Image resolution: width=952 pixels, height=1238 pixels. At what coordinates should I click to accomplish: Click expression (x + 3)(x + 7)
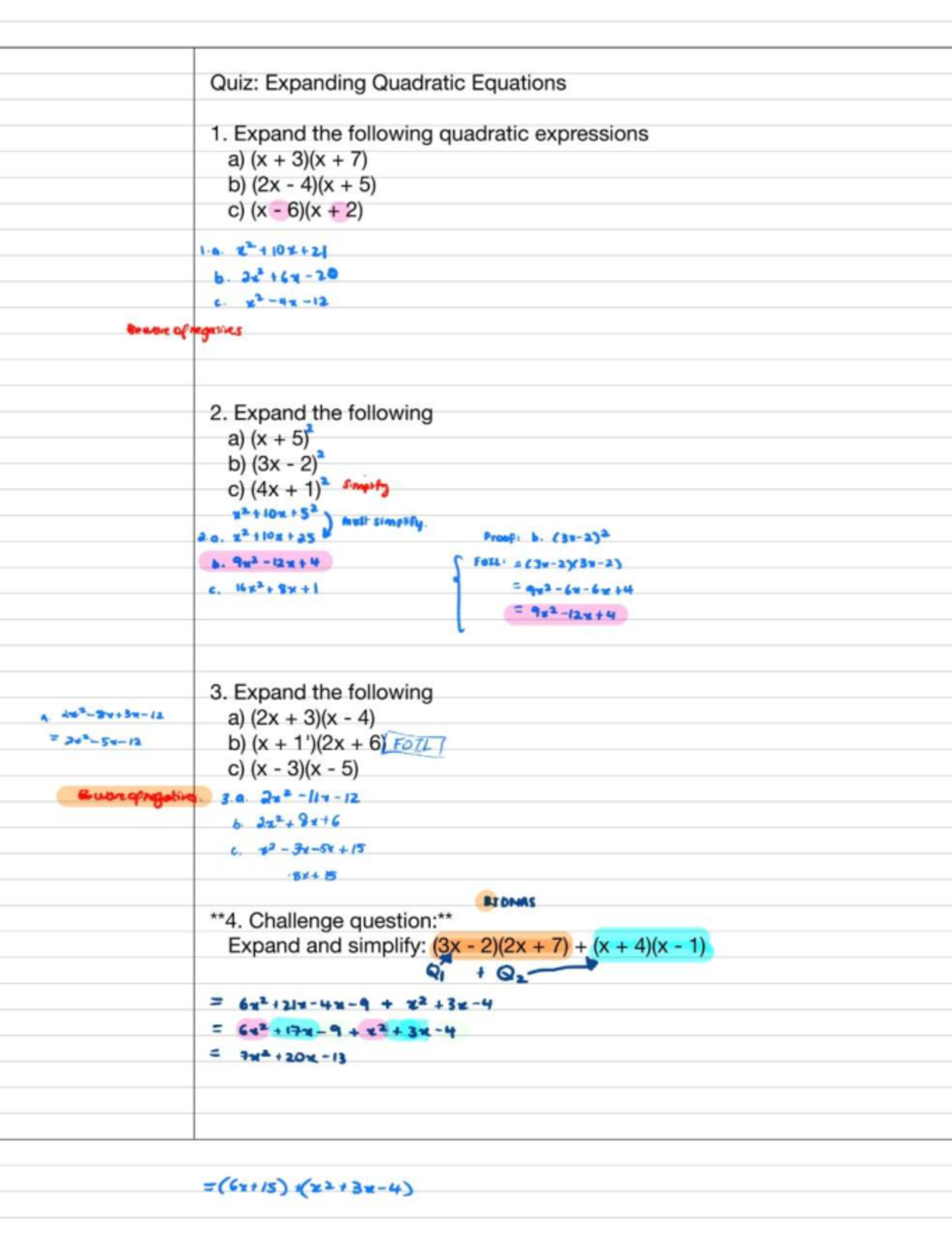click(x=309, y=160)
